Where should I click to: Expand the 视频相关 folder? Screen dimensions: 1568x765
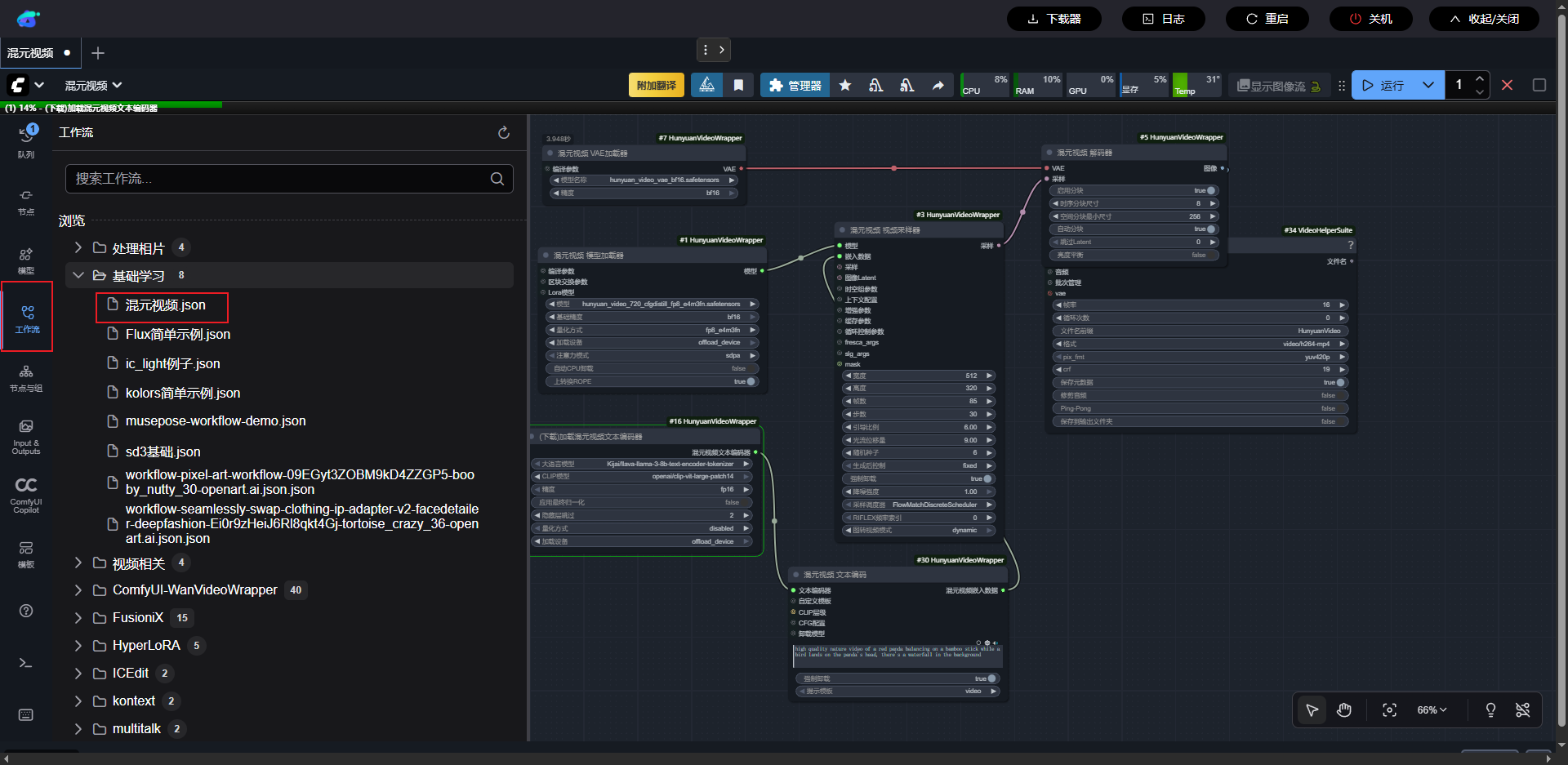[78, 563]
